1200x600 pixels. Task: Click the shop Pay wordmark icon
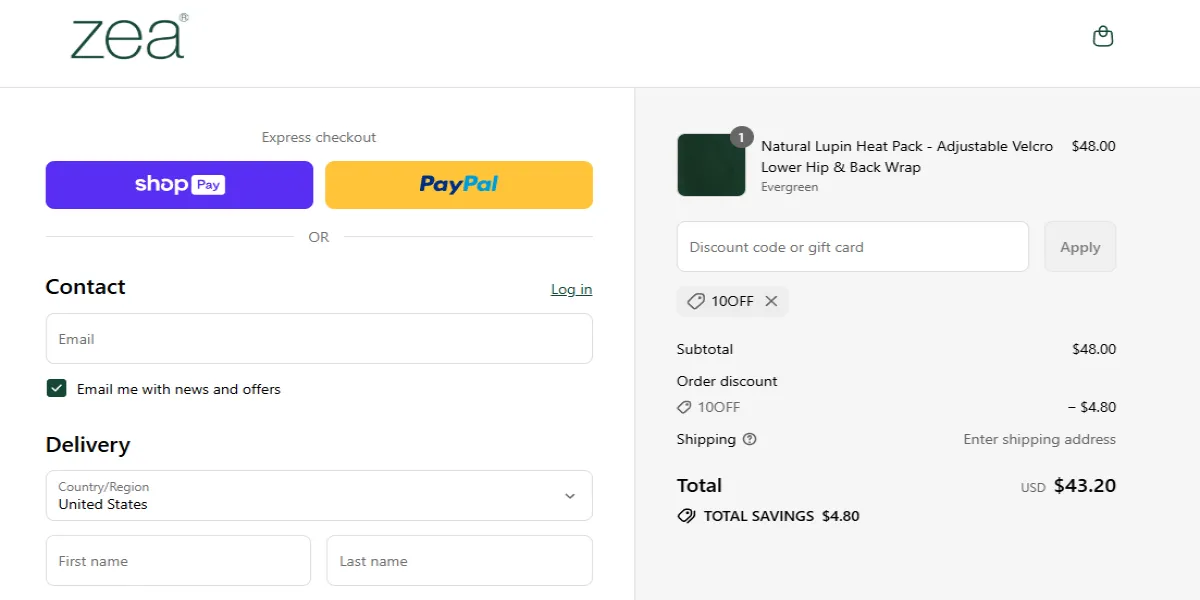click(178, 184)
